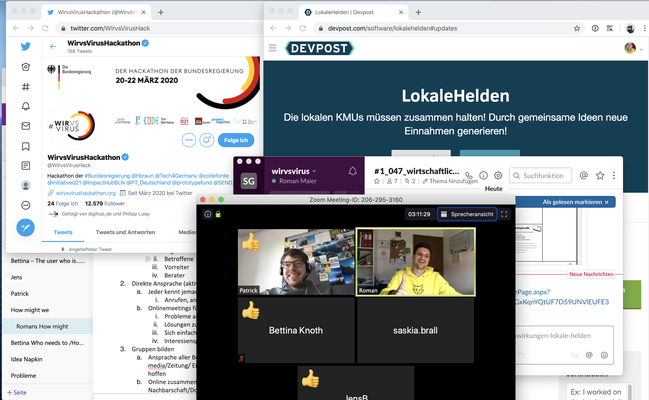
Task: Go back using Twitter profile arrow
Action: (53, 46)
